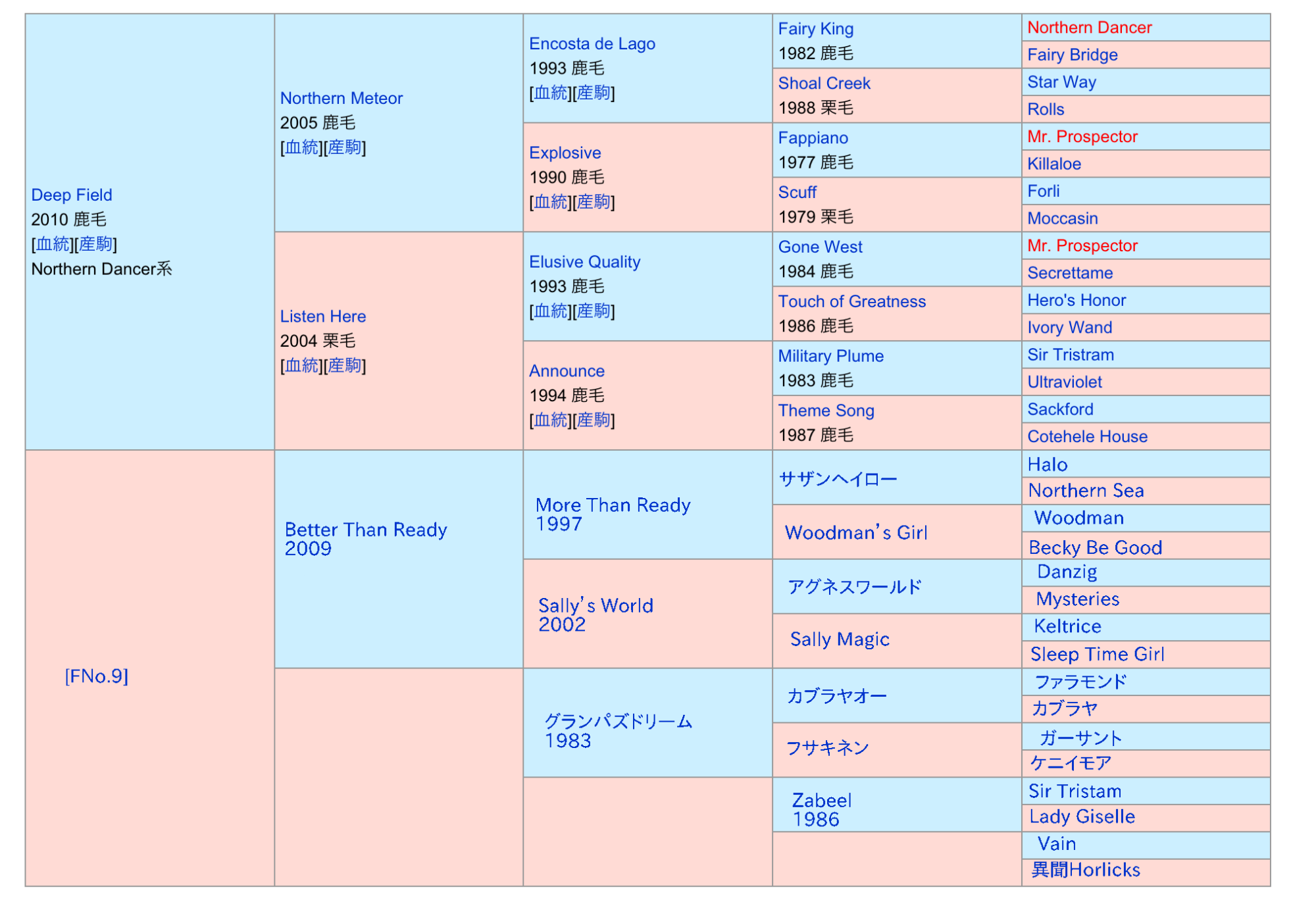Screen dimensions: 1316x898
Task: Open Listen Here pedigree entry
Action: coord(322,316)
